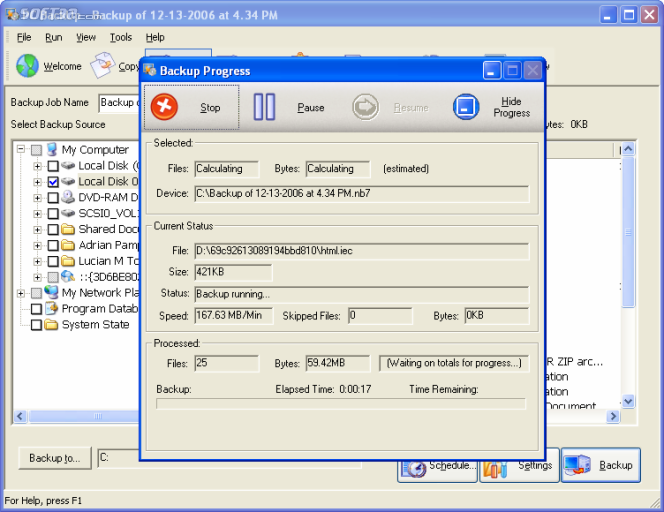The image size is (664, 512).
Task: Click the Backup computer icon button
Action: tap(577, 465)
